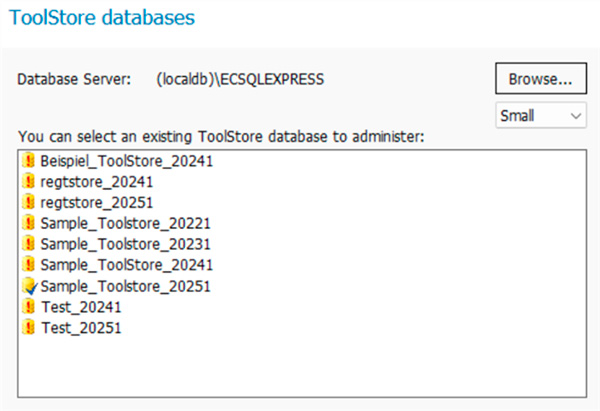Click the warning icon next to Test_20251

[x=29, y=328]
